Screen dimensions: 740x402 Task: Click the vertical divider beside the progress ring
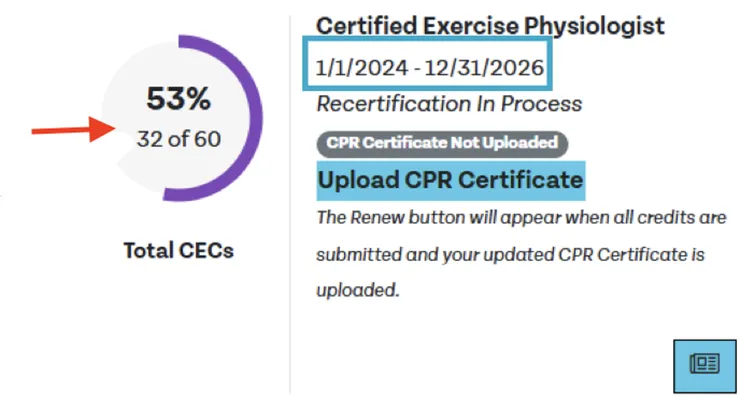[290, 200]
